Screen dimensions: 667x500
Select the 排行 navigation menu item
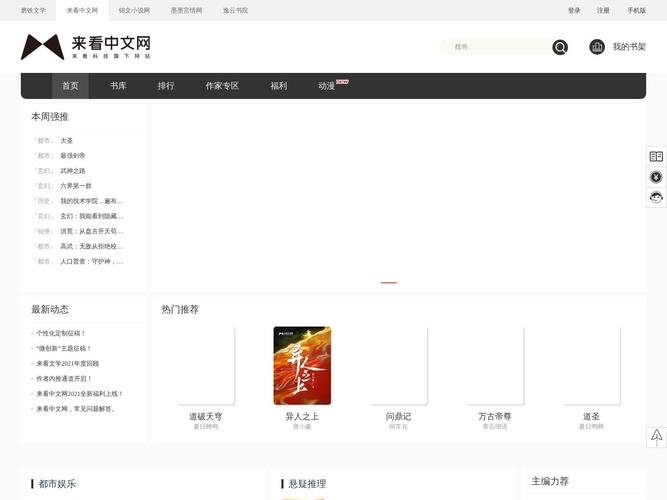click(166, 86)
